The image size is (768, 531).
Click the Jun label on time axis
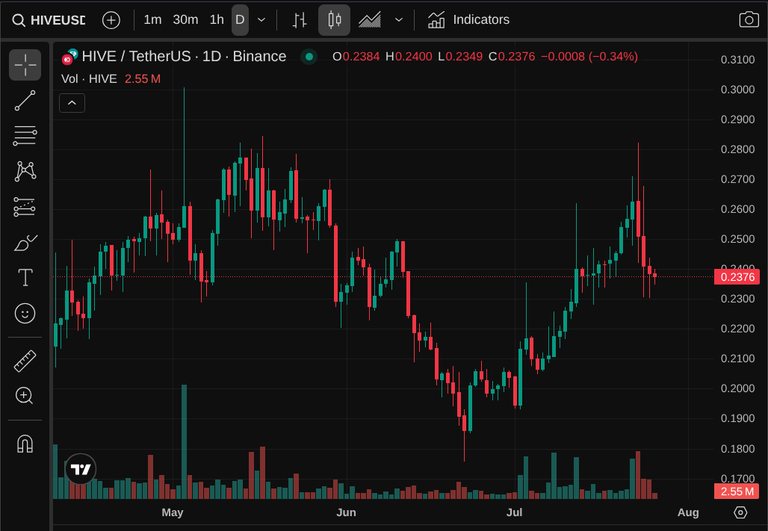[346, 512]
